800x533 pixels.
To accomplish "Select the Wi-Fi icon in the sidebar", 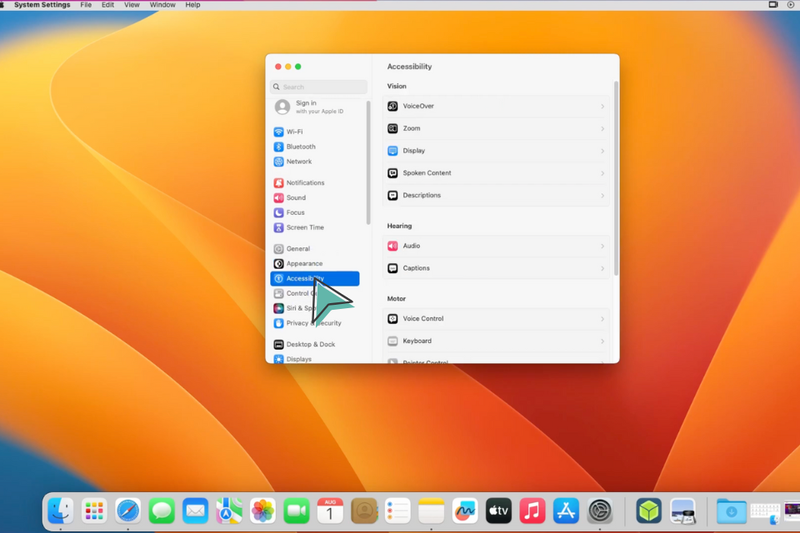I will pyautogui.click(x=279, y=132).
